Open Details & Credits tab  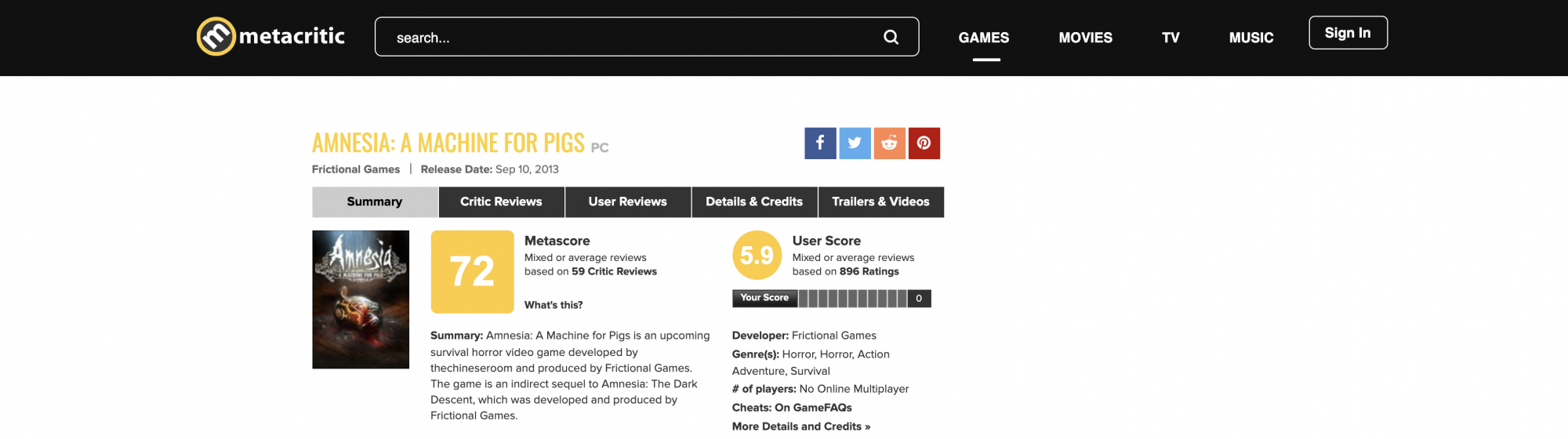pyautogui.click(x=754, y=201)
